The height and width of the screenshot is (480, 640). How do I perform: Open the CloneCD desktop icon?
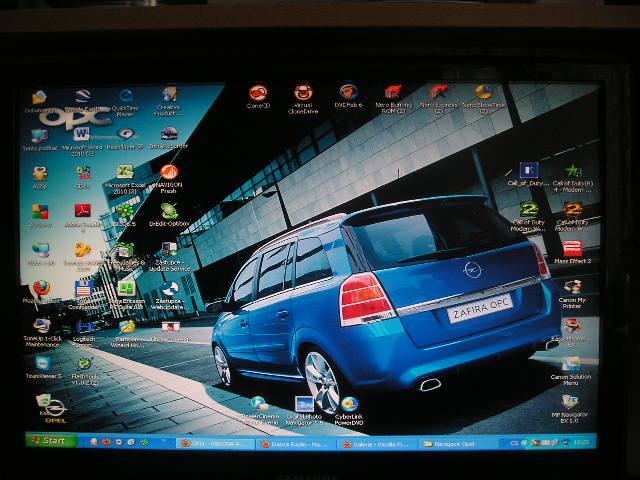click(258, 94)
